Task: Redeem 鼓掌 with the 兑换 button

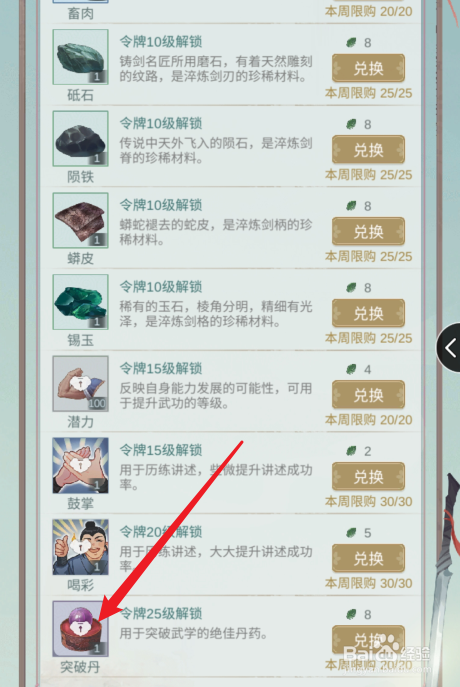Action: [x=368, y=476]
